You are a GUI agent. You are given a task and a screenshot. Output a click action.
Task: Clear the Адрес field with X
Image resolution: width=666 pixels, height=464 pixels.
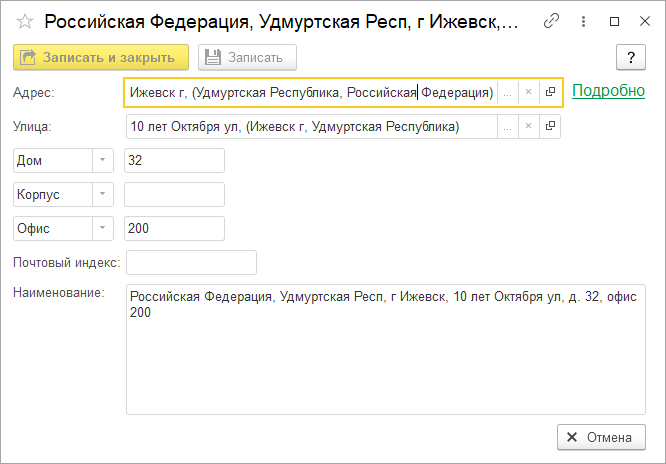tap(529, 92)
